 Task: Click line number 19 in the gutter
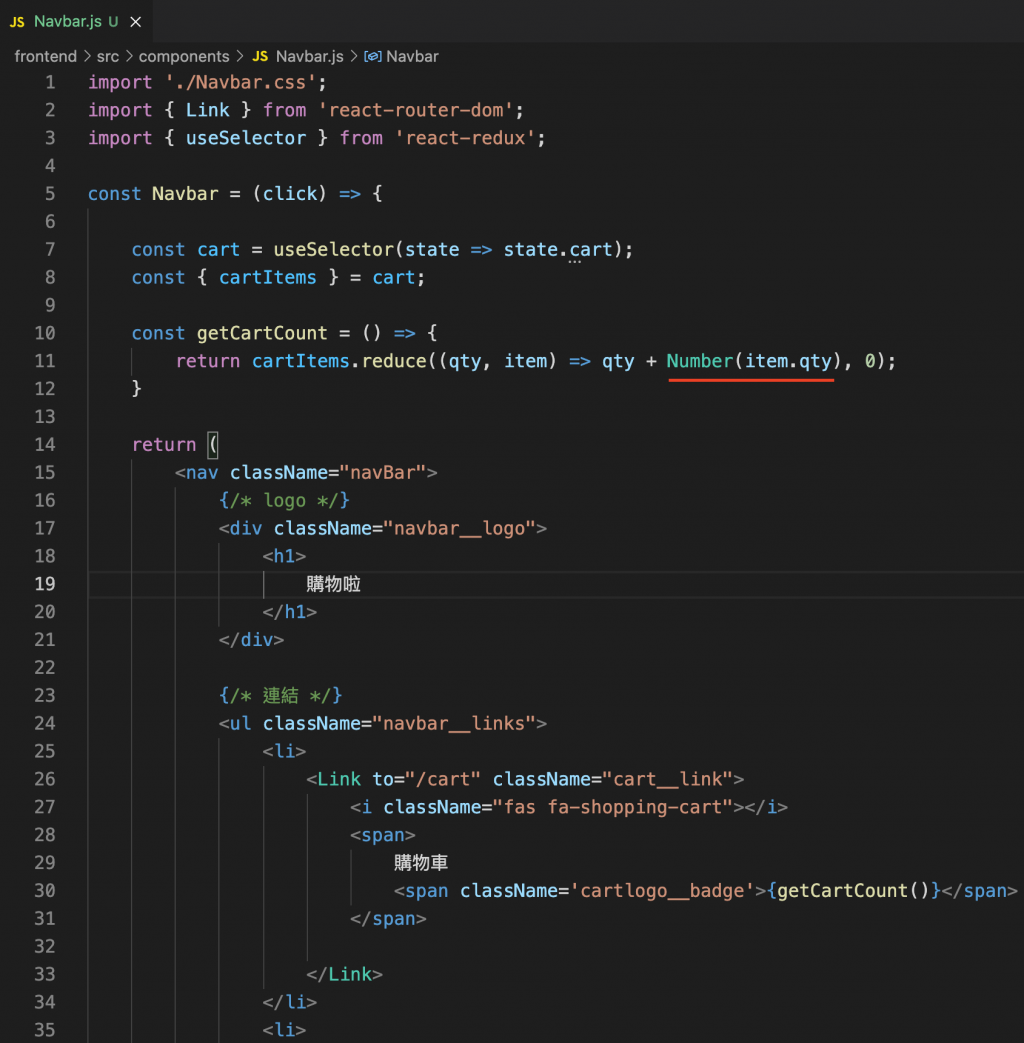(45, 584)
